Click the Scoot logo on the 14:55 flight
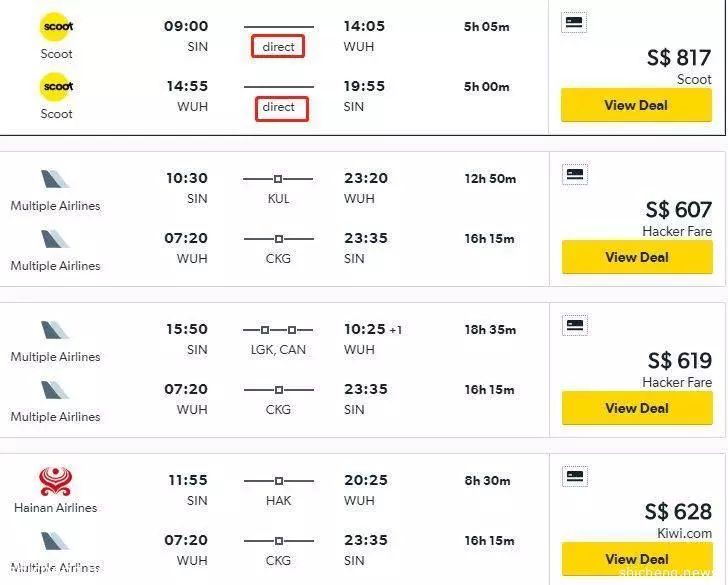The width and height of the screenshot is (728, 585). coord(57,86)
